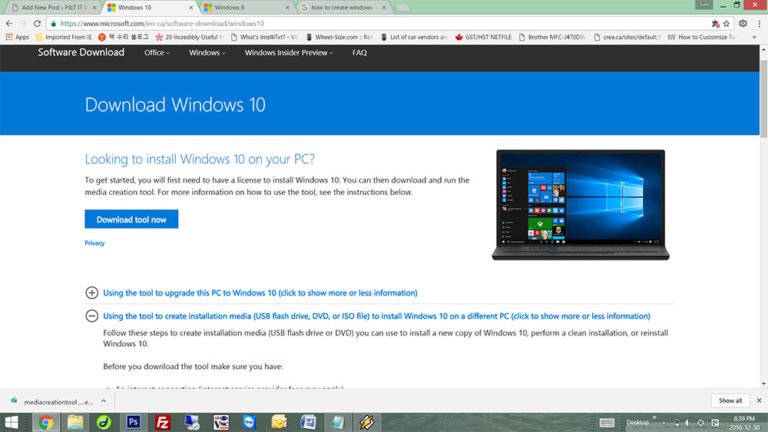Image resolution: width=768 pixels, height=432 pixels.
Task: Click the browser Forward arrow
Action: pos(23,23)
